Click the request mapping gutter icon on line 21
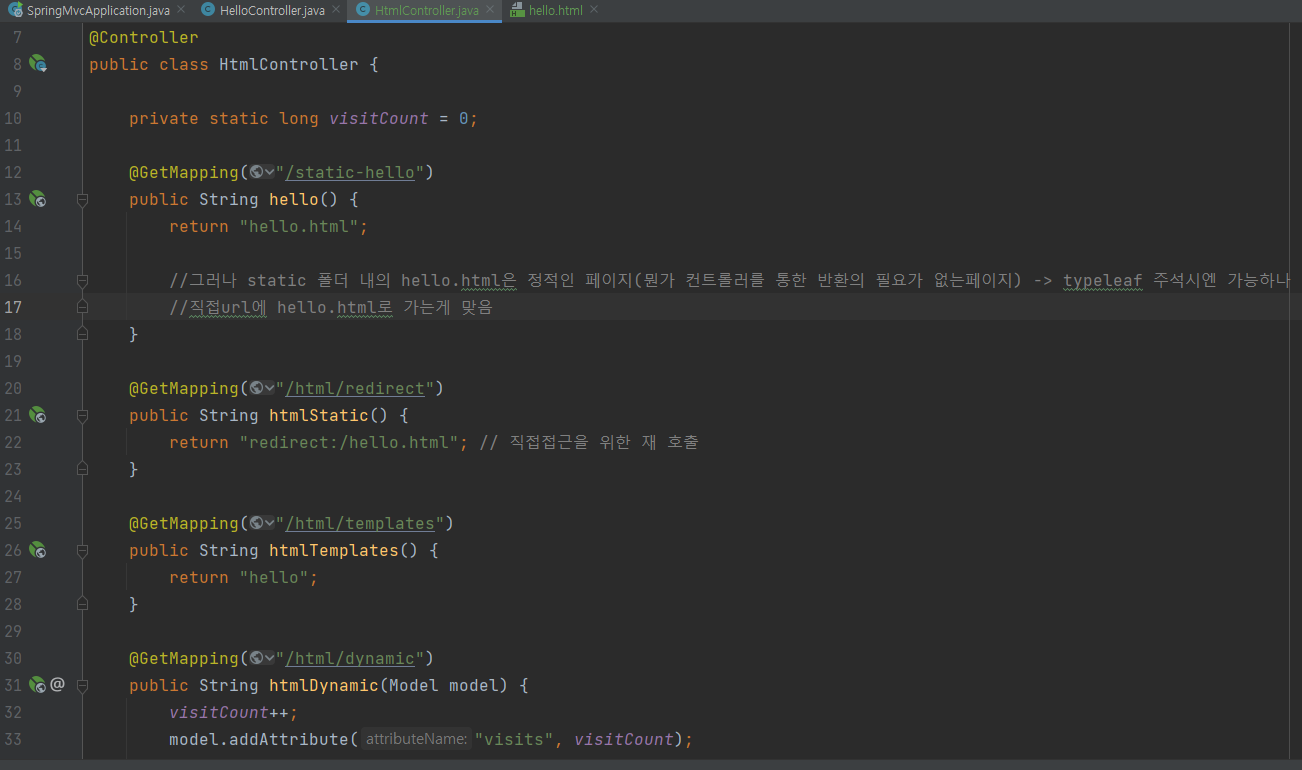Screen dimensions: 1302x770 pyautogui.click(x=38, y=415)
